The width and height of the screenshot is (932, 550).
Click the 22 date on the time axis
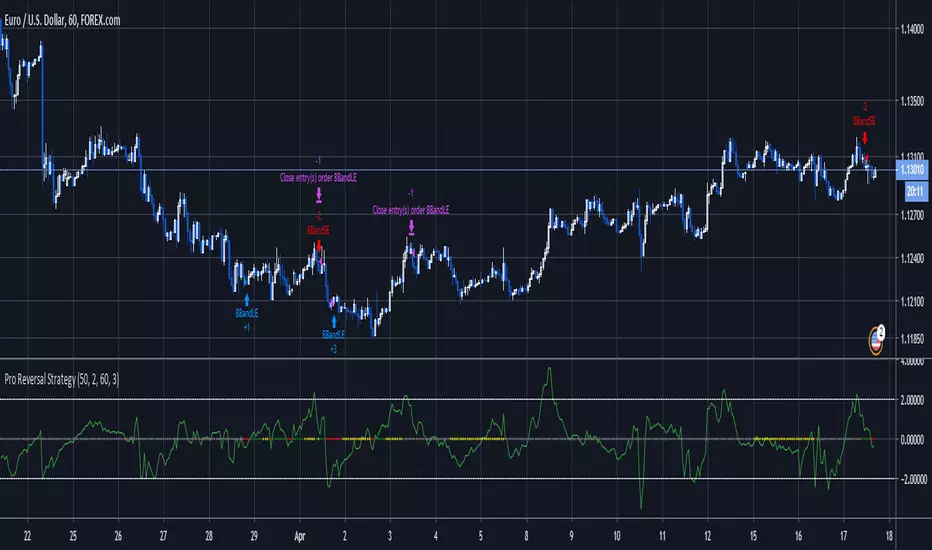(x=27, y=536)
